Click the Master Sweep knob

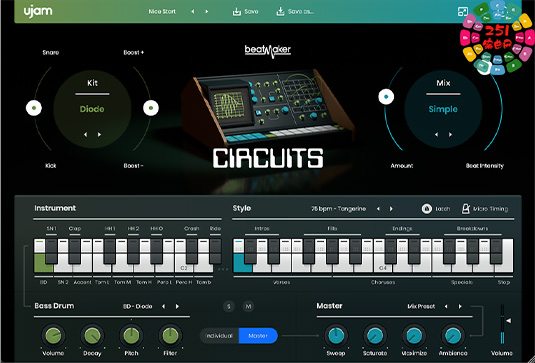point(336,336)
